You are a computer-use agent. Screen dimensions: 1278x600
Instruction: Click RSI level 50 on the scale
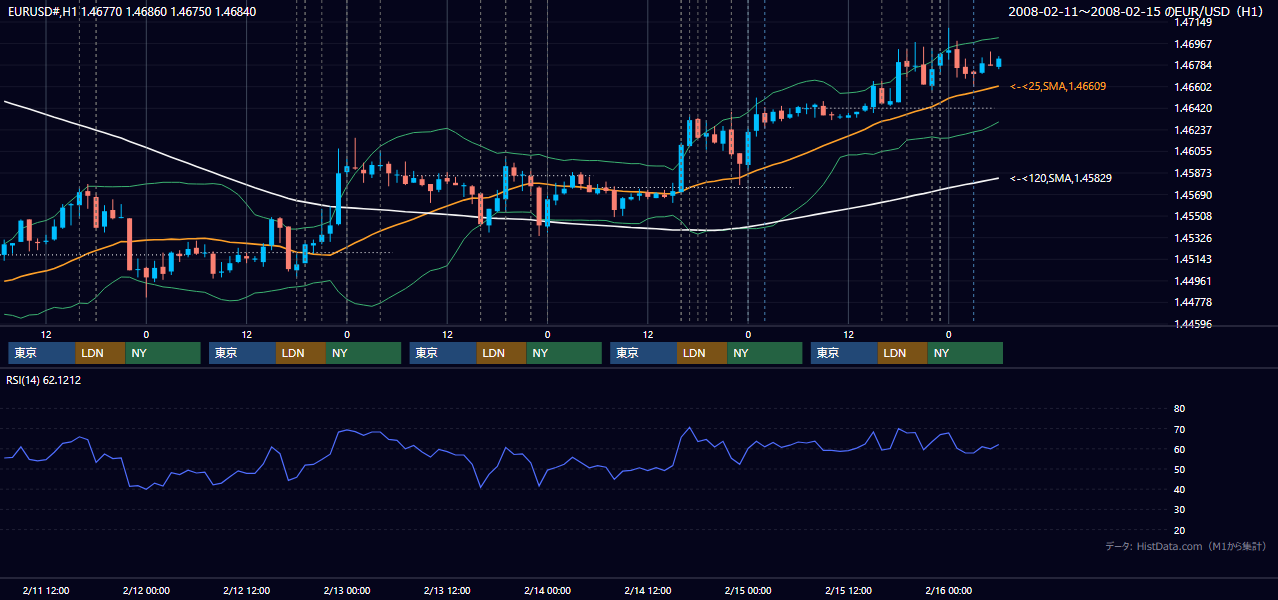coord(1179,469)
